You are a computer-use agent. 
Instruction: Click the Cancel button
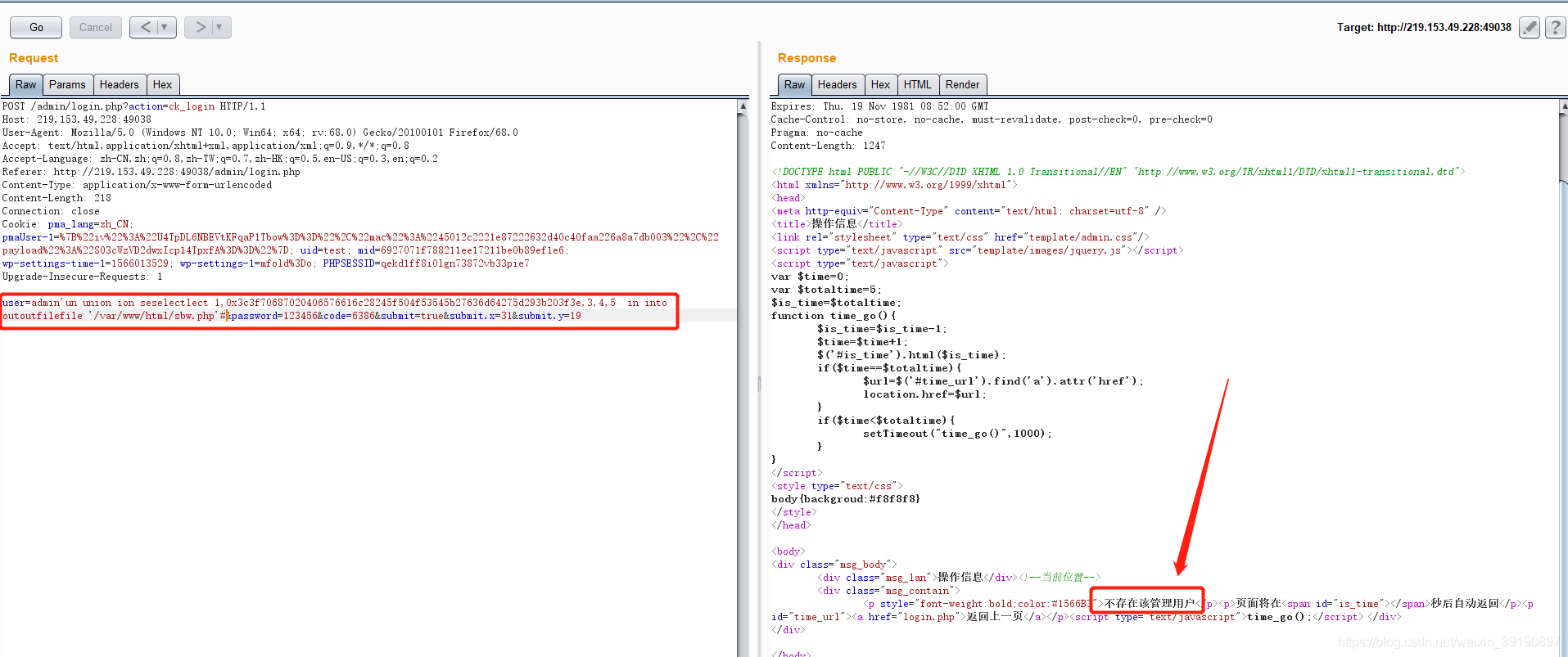tap(95, 27)
